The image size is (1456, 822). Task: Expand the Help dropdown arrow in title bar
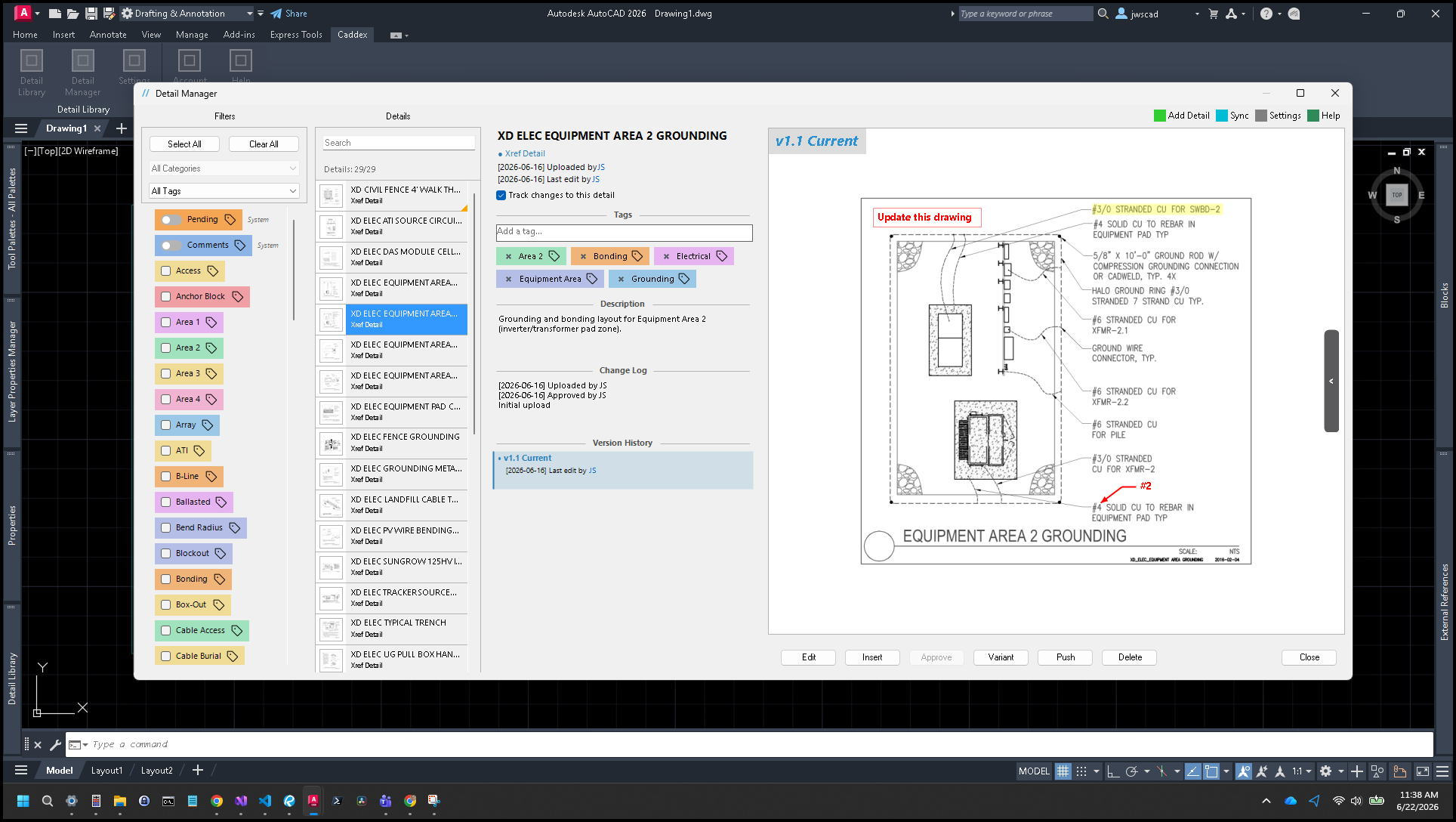[1279, 14]
